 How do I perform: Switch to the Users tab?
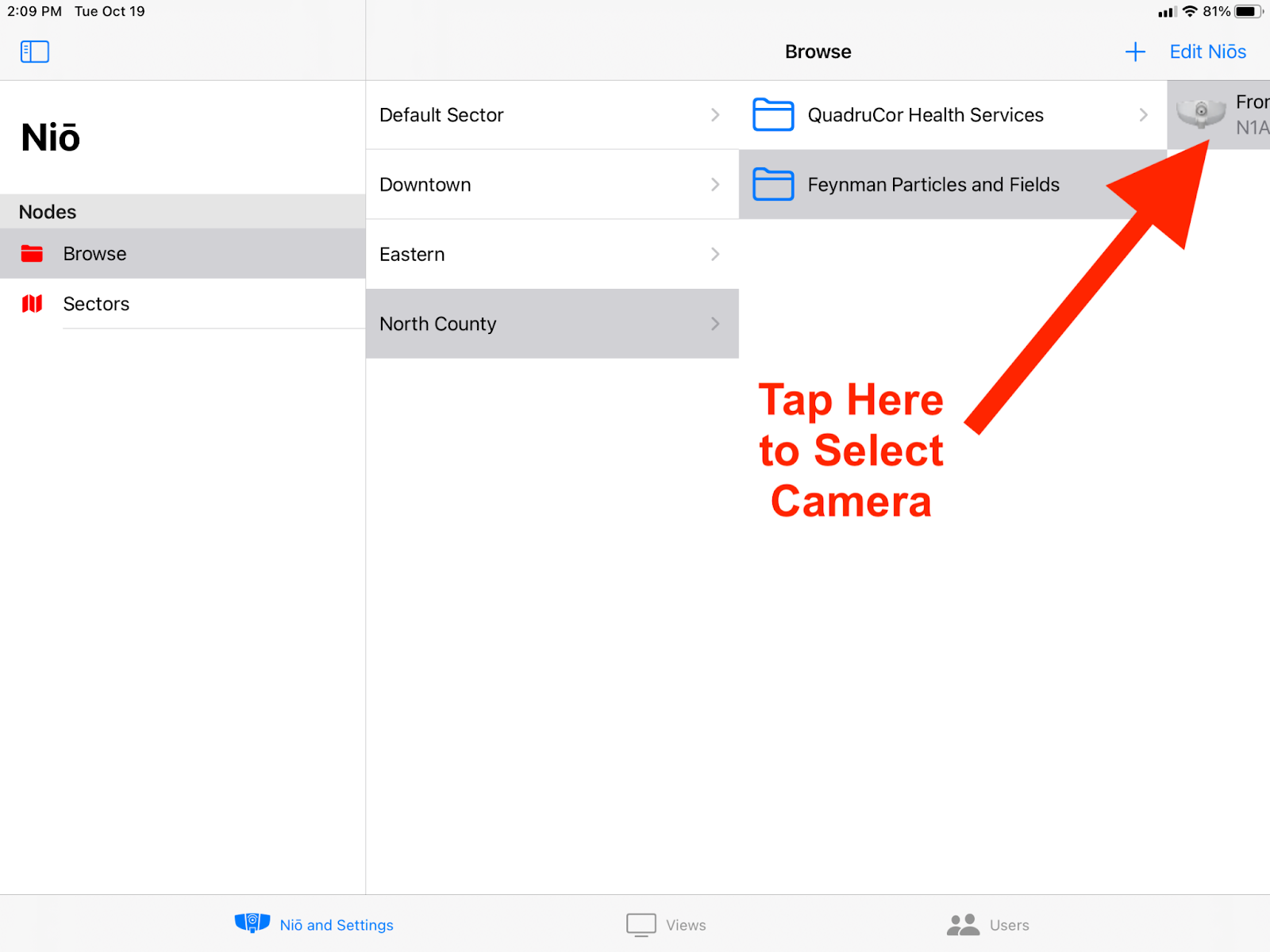pyautogui.click(x=1008, y=925)
